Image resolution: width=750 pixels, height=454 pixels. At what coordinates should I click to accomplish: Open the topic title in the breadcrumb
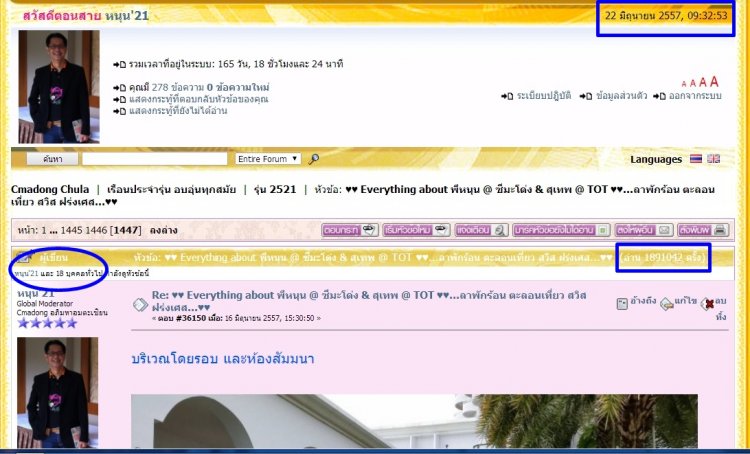coord(363,195)
